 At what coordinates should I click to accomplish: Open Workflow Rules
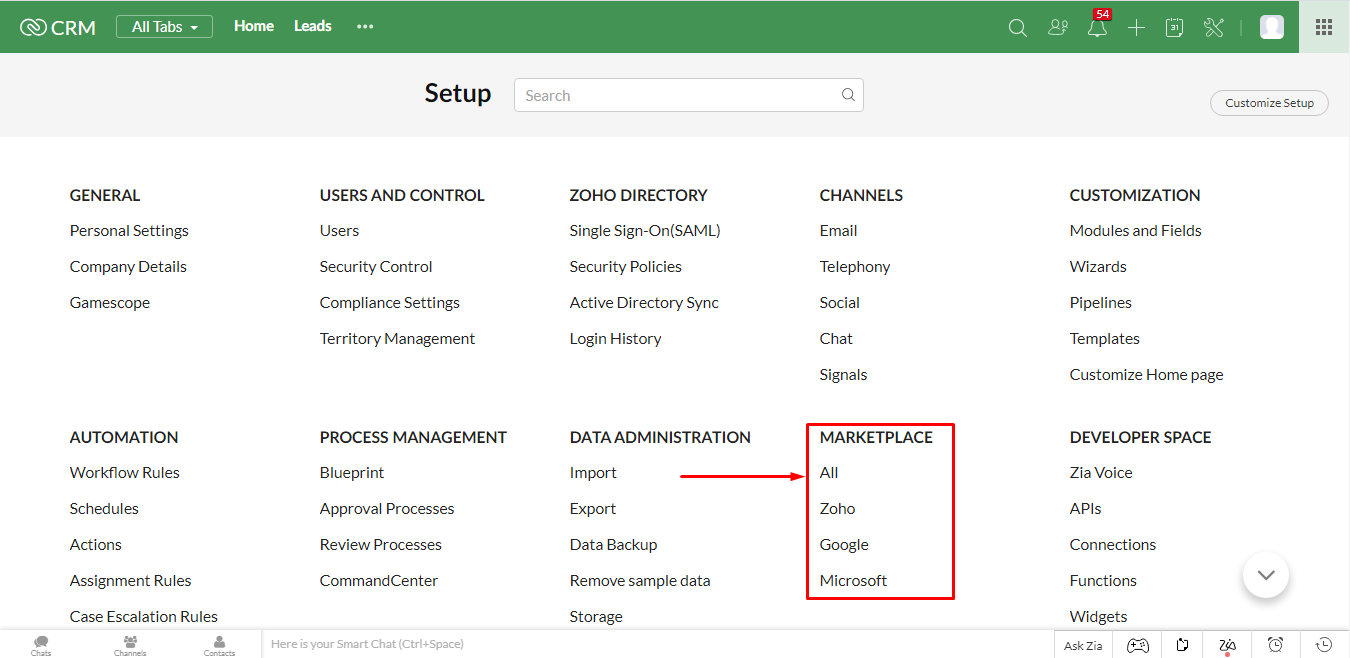pyautogui.click(x=125, y=473)
